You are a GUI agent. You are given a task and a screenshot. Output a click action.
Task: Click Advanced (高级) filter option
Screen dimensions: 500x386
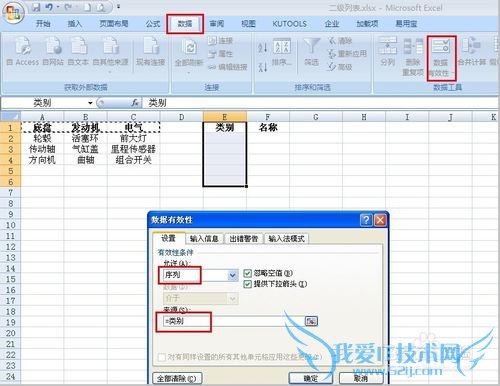[x=340, y=67]
